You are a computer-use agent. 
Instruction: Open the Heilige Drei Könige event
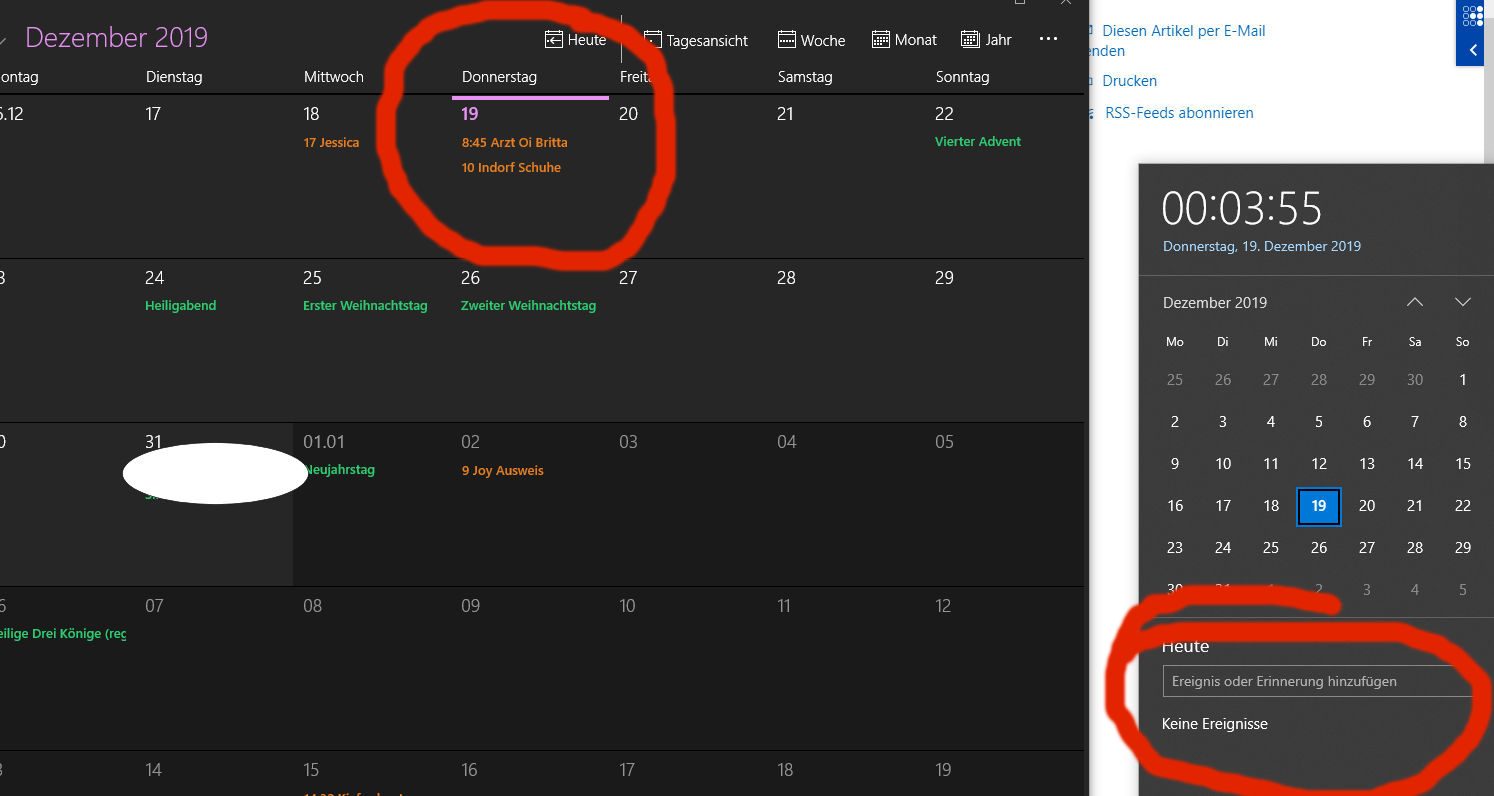(x=63, y=634)
